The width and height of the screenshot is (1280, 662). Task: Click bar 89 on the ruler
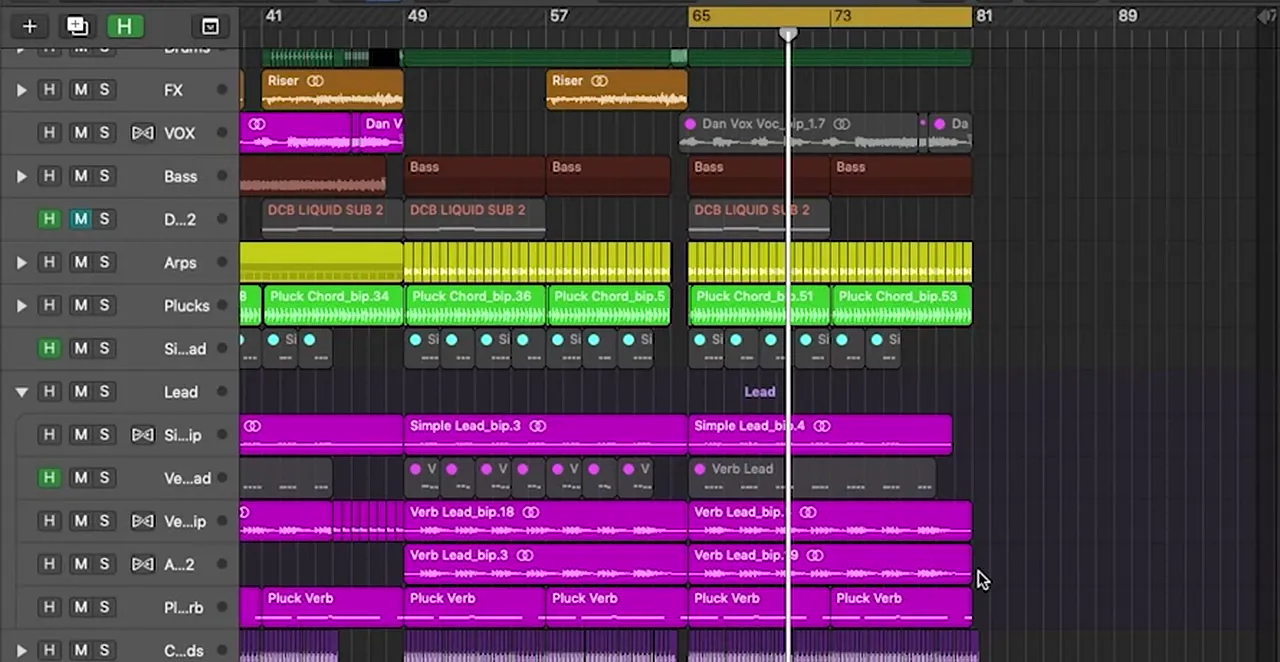point(1128,16)
